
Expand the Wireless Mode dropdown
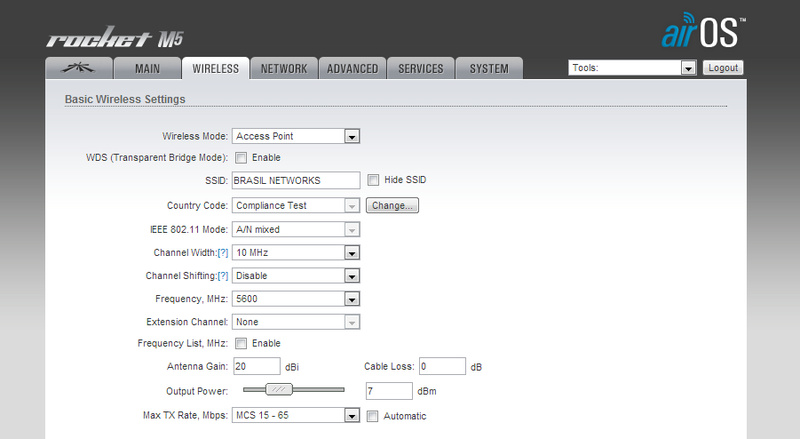(296, 136)
